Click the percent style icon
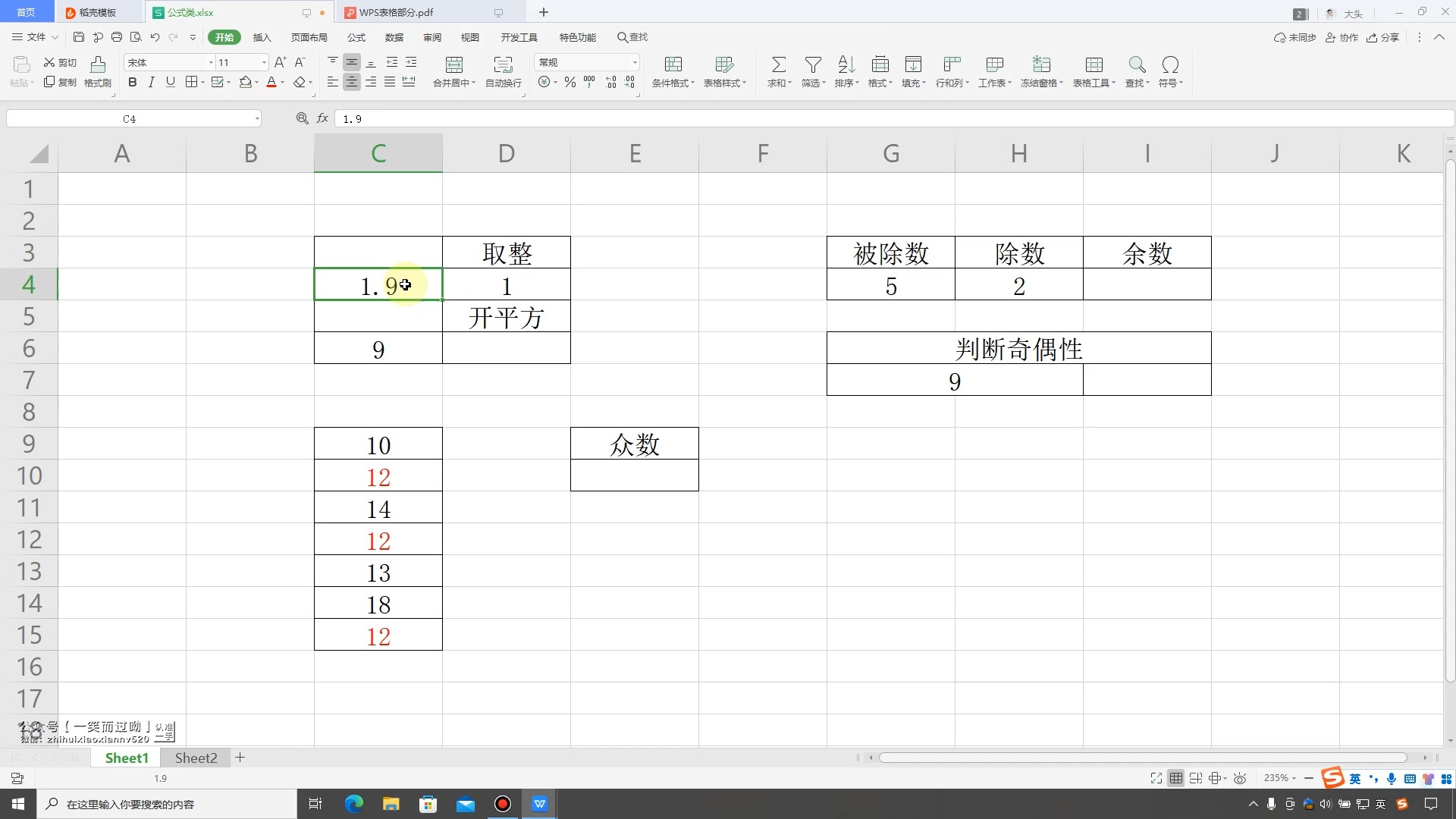 (x=570, y=82)
